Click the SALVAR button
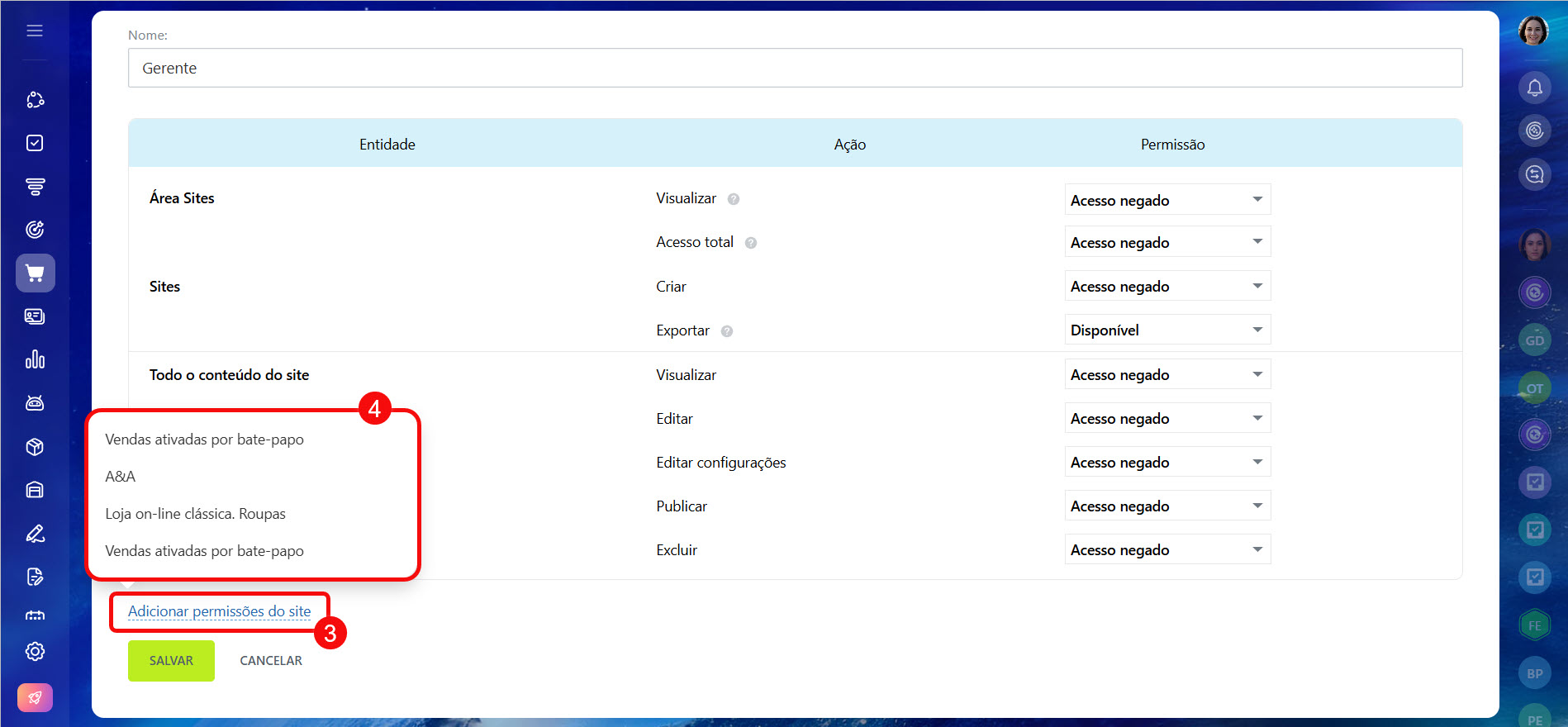Screen dimensions: 1568x727 171,661
